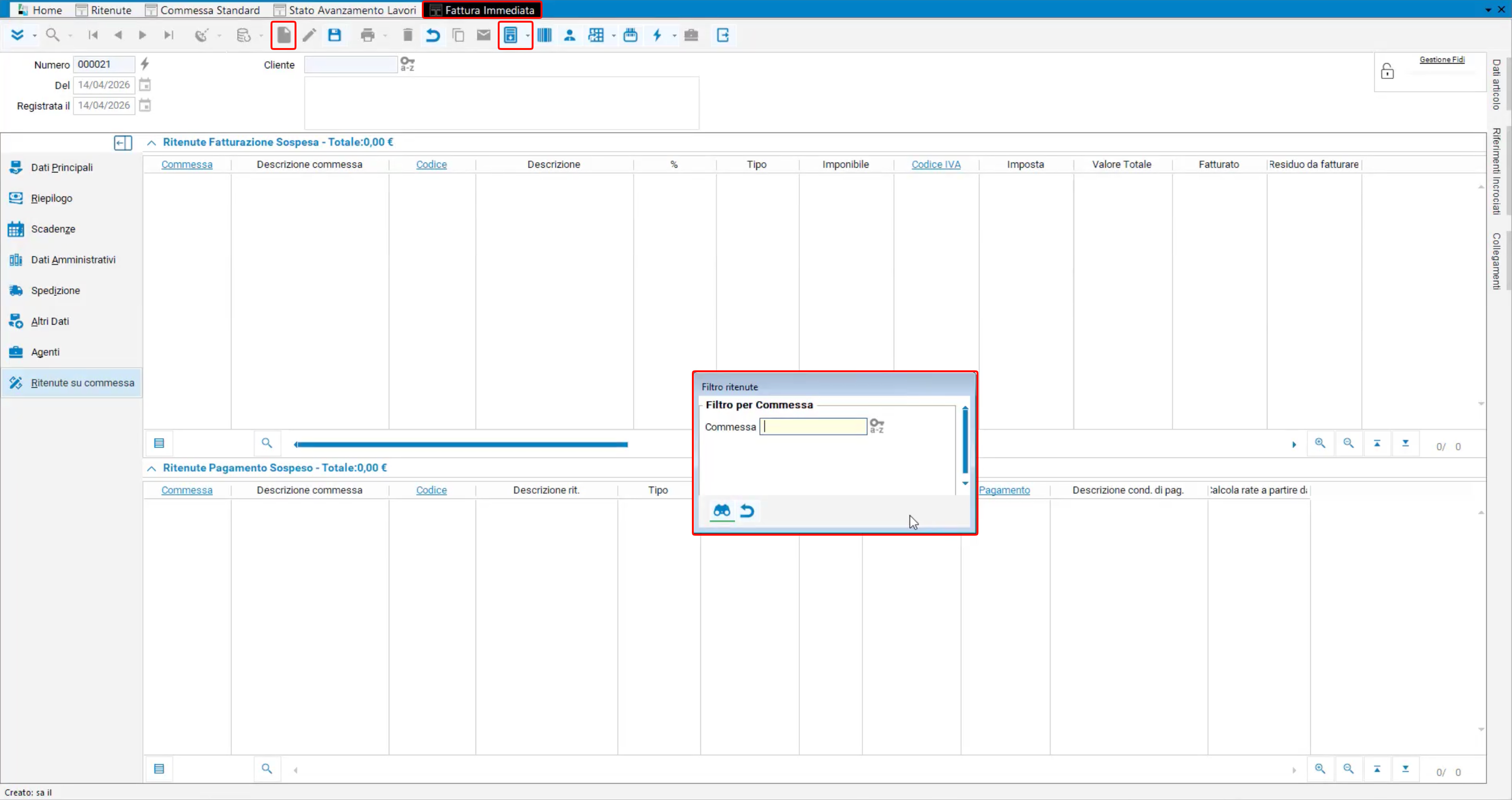Open the dropdown arrow beside the double-chevron toolbar icon
1512x800 pixels.
point(34,36)
